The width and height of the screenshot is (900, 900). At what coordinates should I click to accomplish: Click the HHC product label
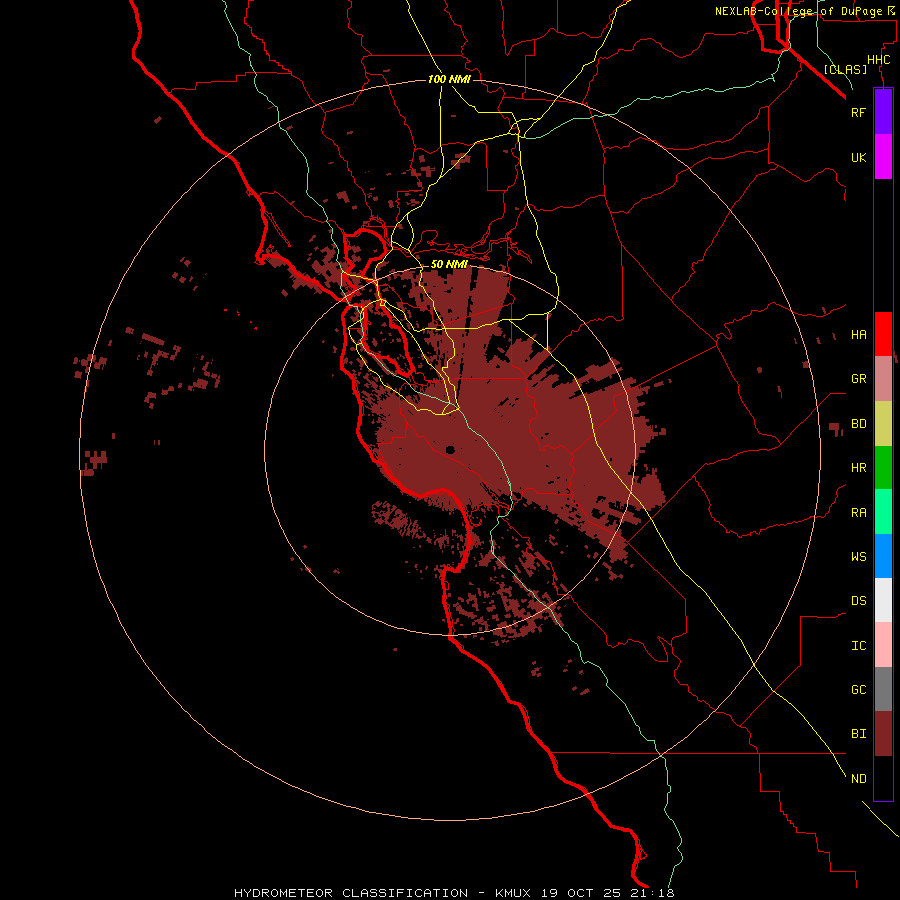pos(878,60)
